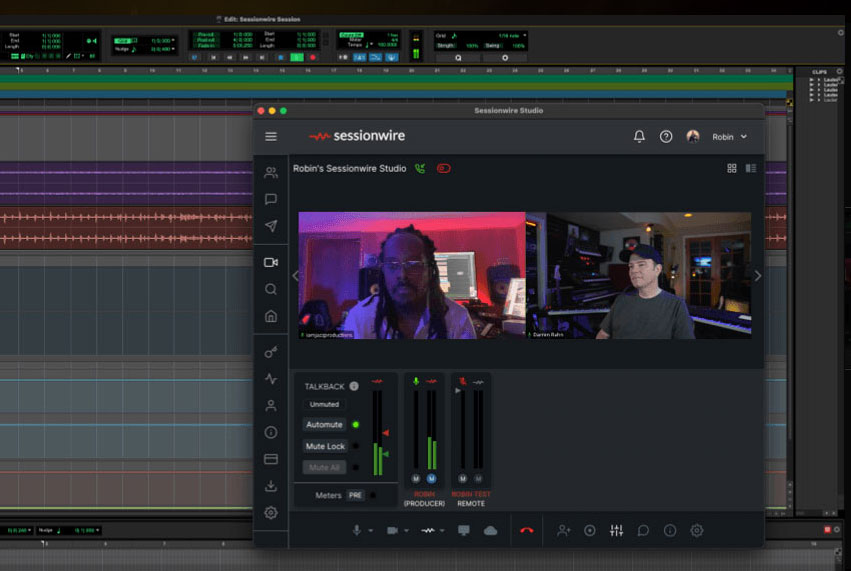Screen dimensions: 851x571
Task: Open the mixer sliders icon in bottom toolbar
Action: (x=616, y=530)
